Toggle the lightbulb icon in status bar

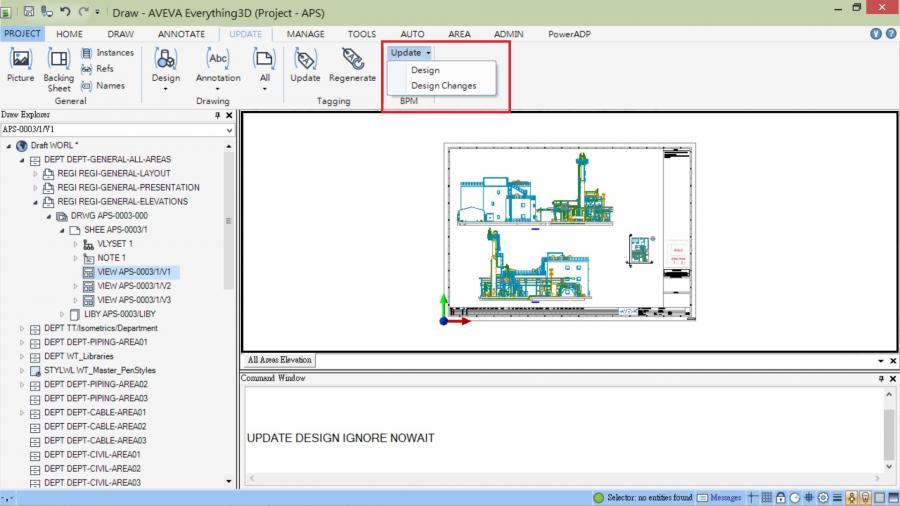[866, 497]
